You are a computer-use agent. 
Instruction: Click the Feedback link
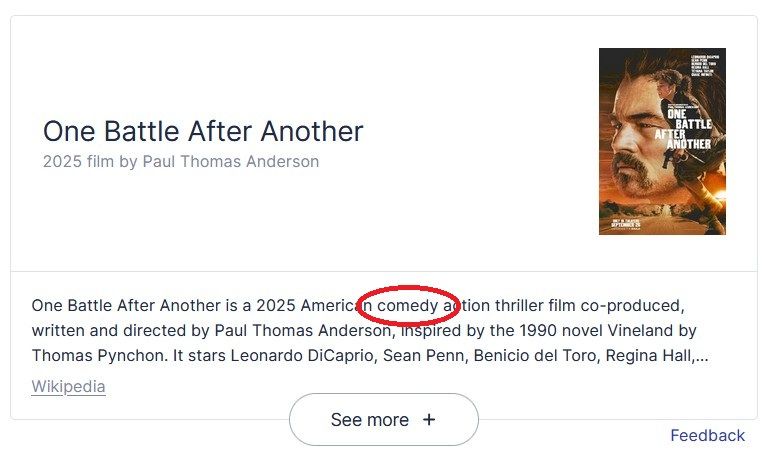[x=707, y=436]
